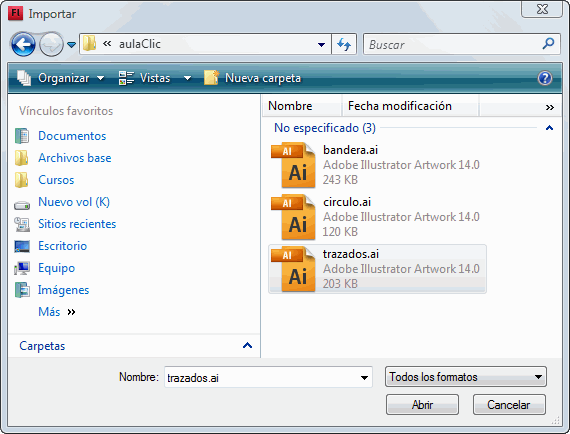Open Documentos favorite link
The height and width of the screenshot is (434, 570).
(72, 136)
